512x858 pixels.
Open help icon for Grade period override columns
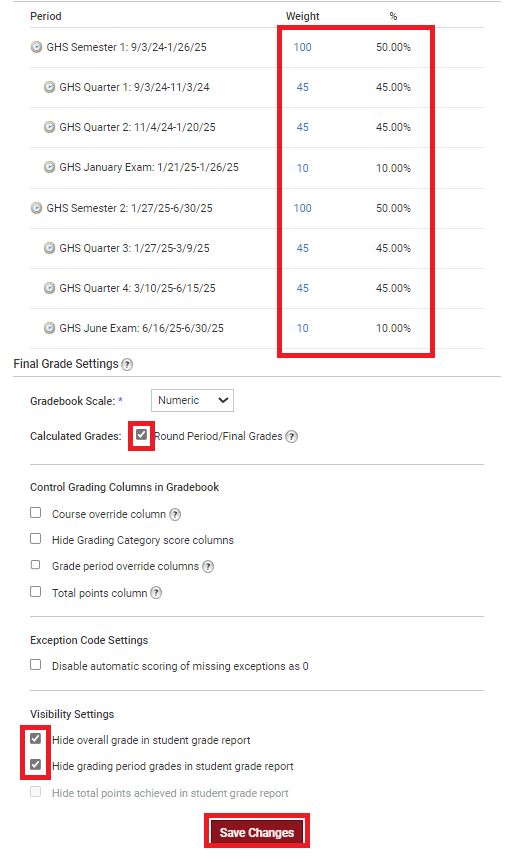pos(208,566)
